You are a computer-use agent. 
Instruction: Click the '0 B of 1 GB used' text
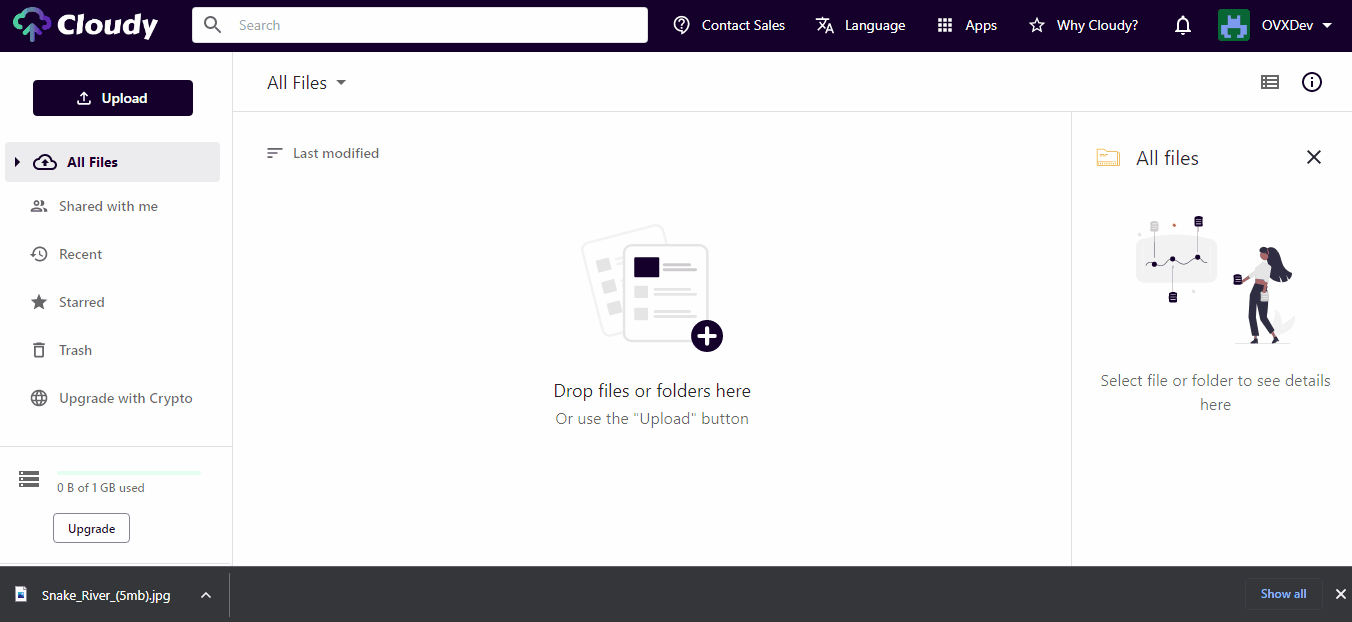[101, 488]
